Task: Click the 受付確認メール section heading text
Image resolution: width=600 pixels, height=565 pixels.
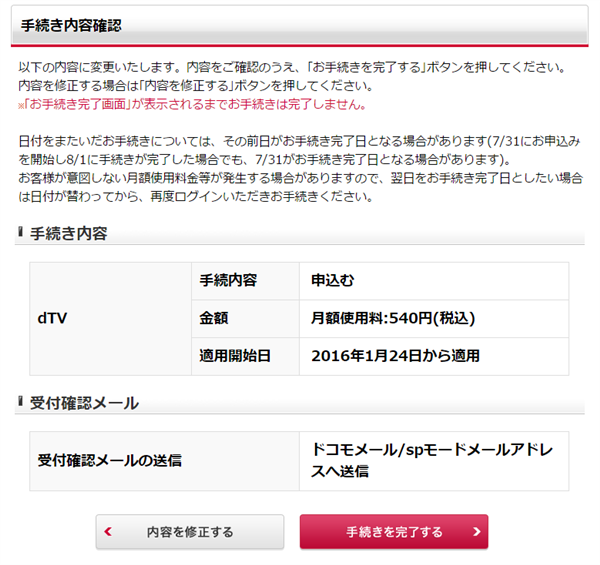Action: click(84, 403)
